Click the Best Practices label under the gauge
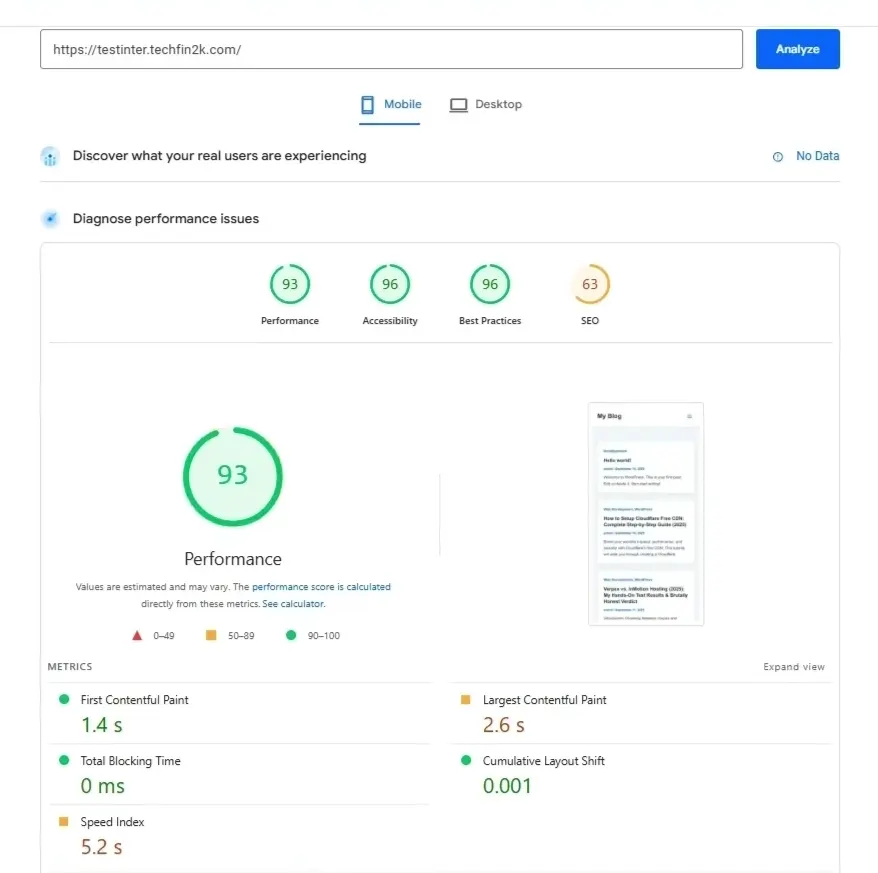Screen dimensions: 878x873 490,321
